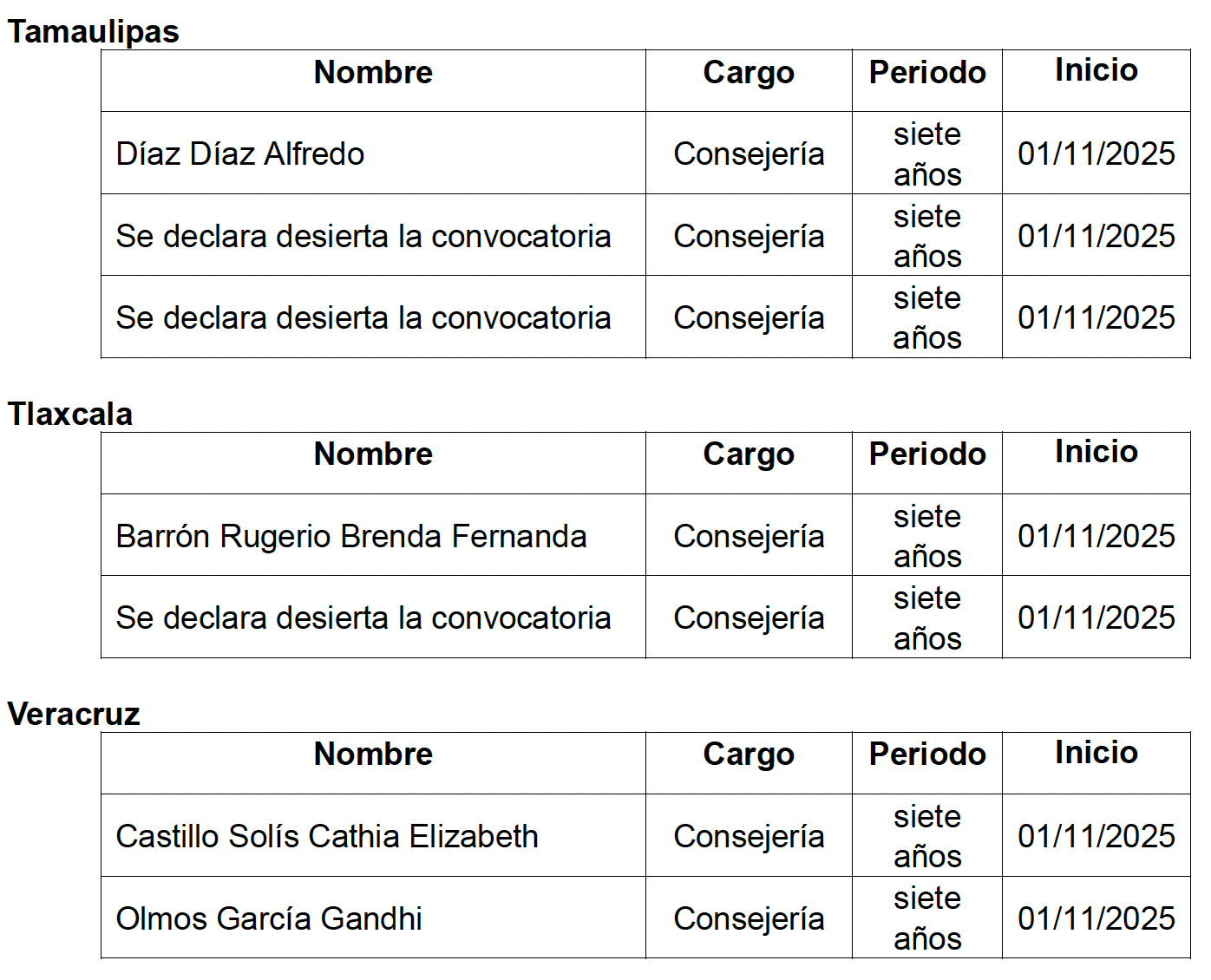Click the Tlaxcala section heading
Screen dimensions: 1211x980
70,415
